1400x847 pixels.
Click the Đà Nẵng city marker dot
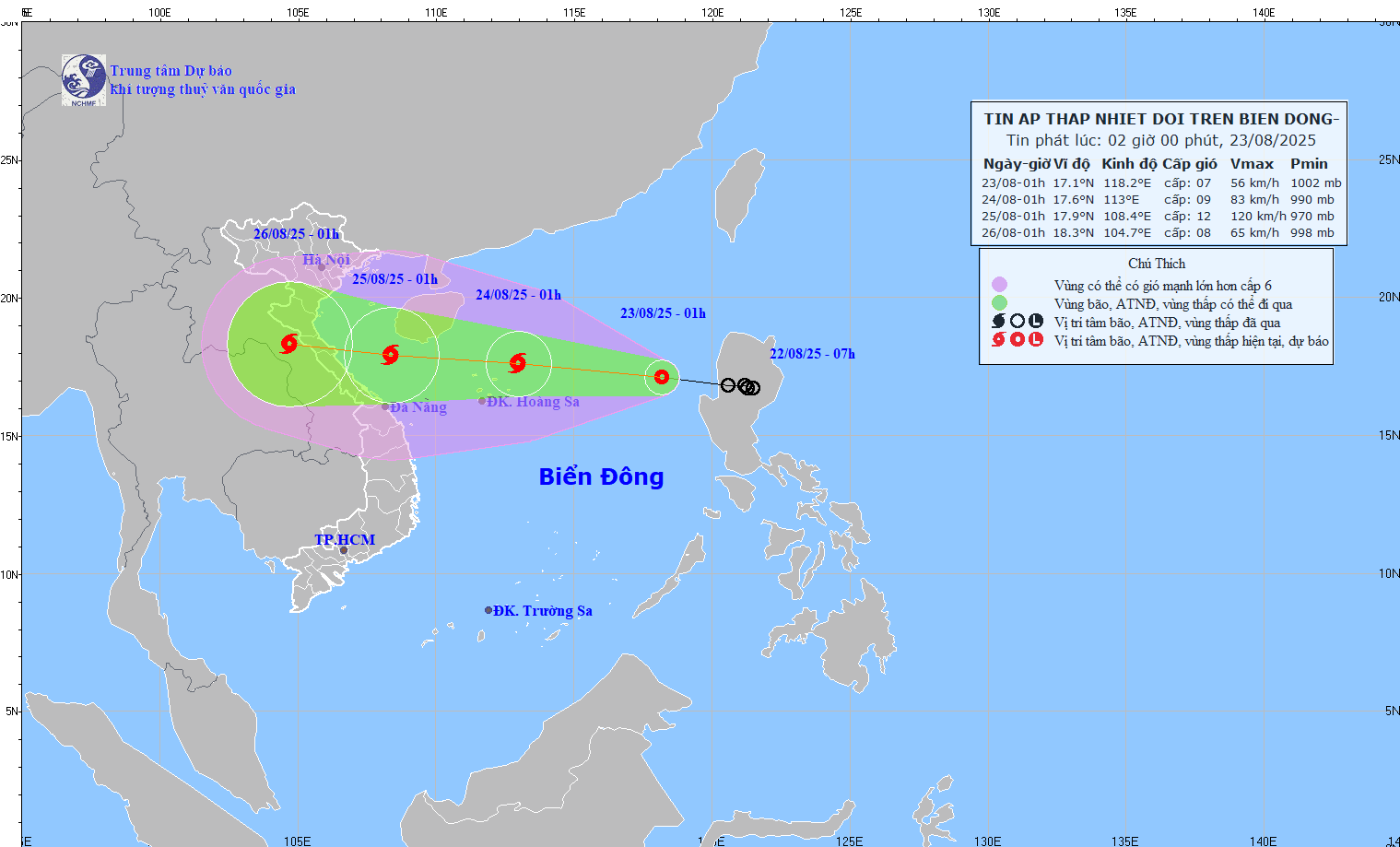click(x=385, y=406)
